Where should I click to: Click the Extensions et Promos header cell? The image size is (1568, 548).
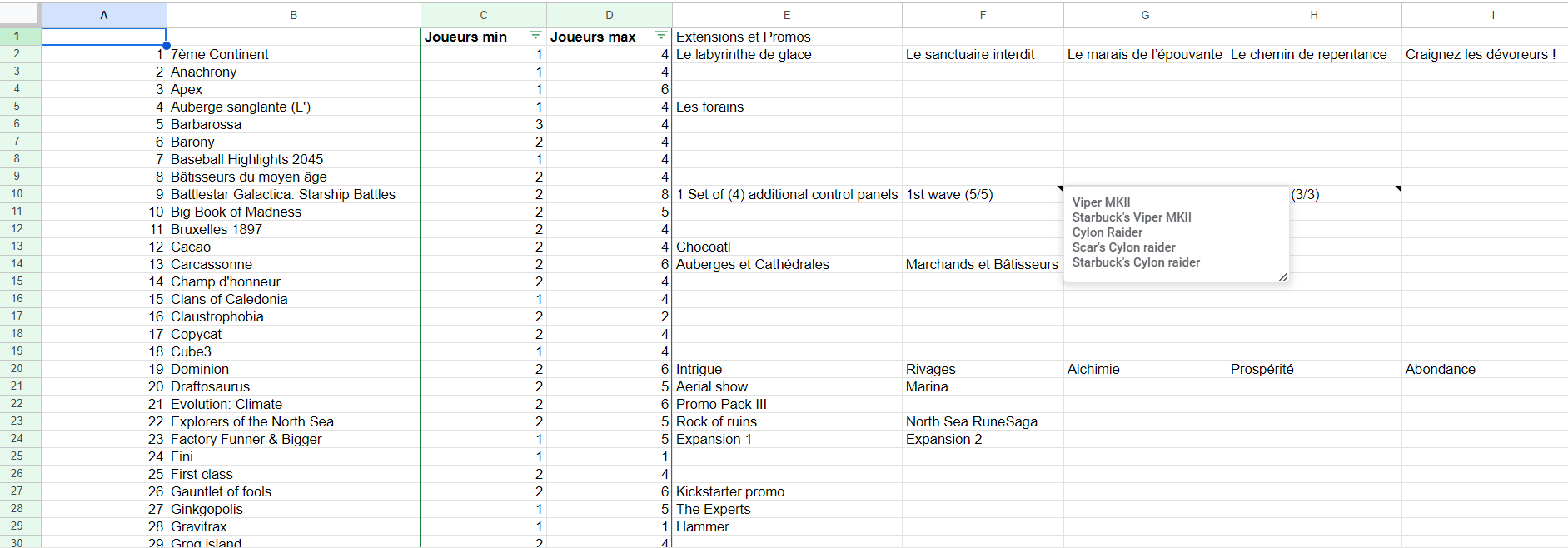787,37
